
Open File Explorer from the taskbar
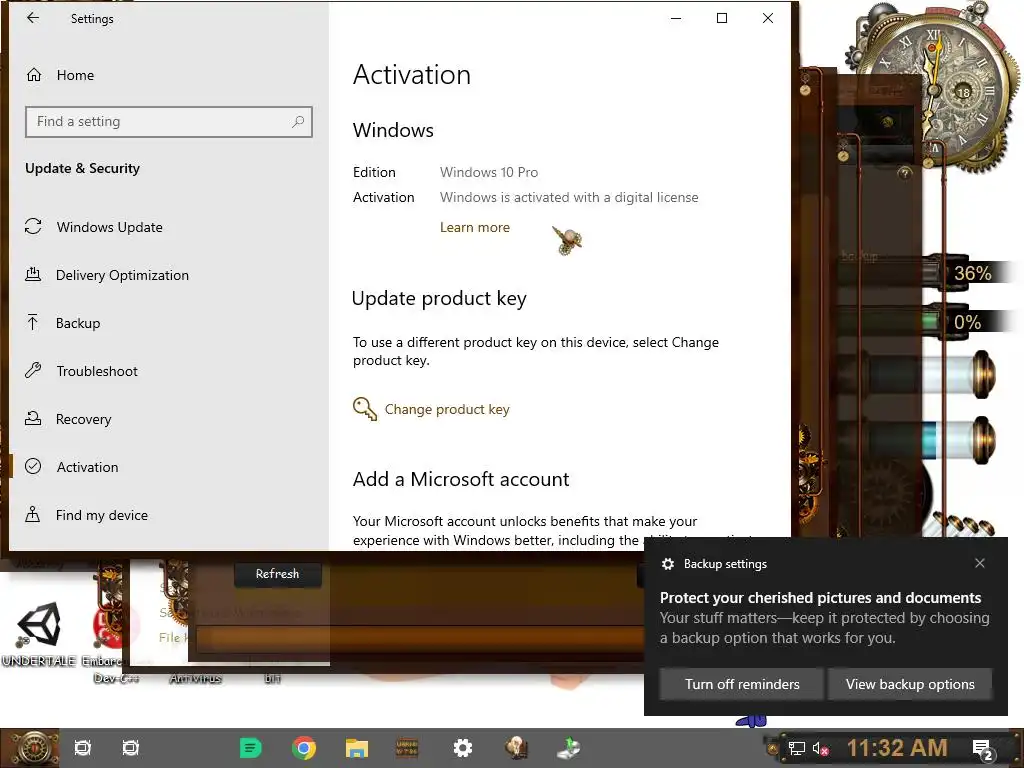coord(357,748)
